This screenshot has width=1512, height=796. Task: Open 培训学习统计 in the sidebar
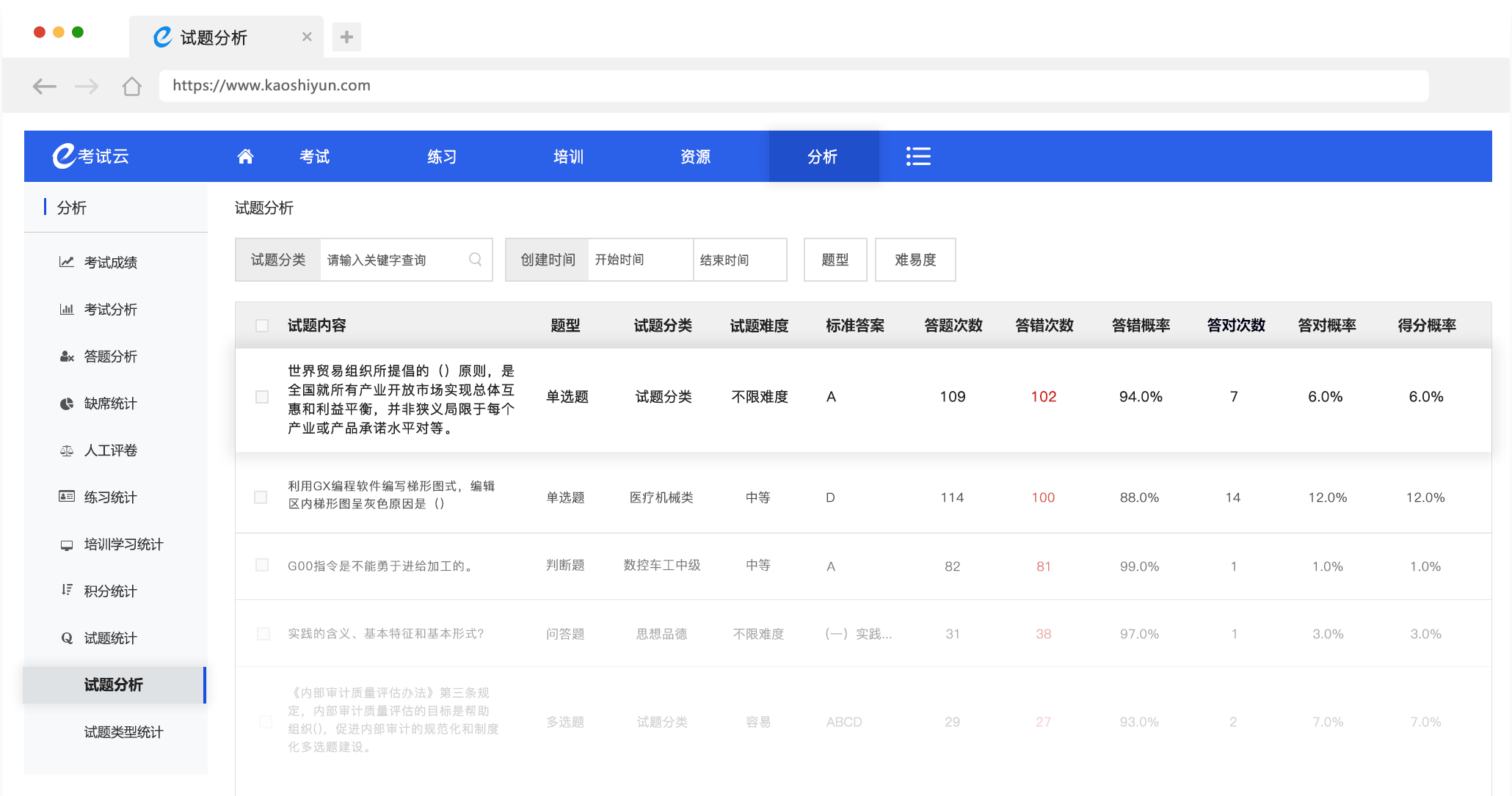click(123, 544)
